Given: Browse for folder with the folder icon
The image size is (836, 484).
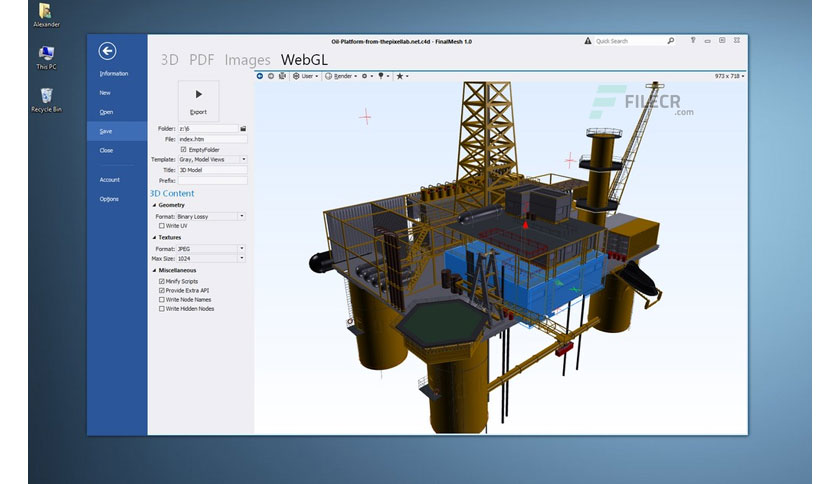Looking at the screenshot, I should (243, 128).
